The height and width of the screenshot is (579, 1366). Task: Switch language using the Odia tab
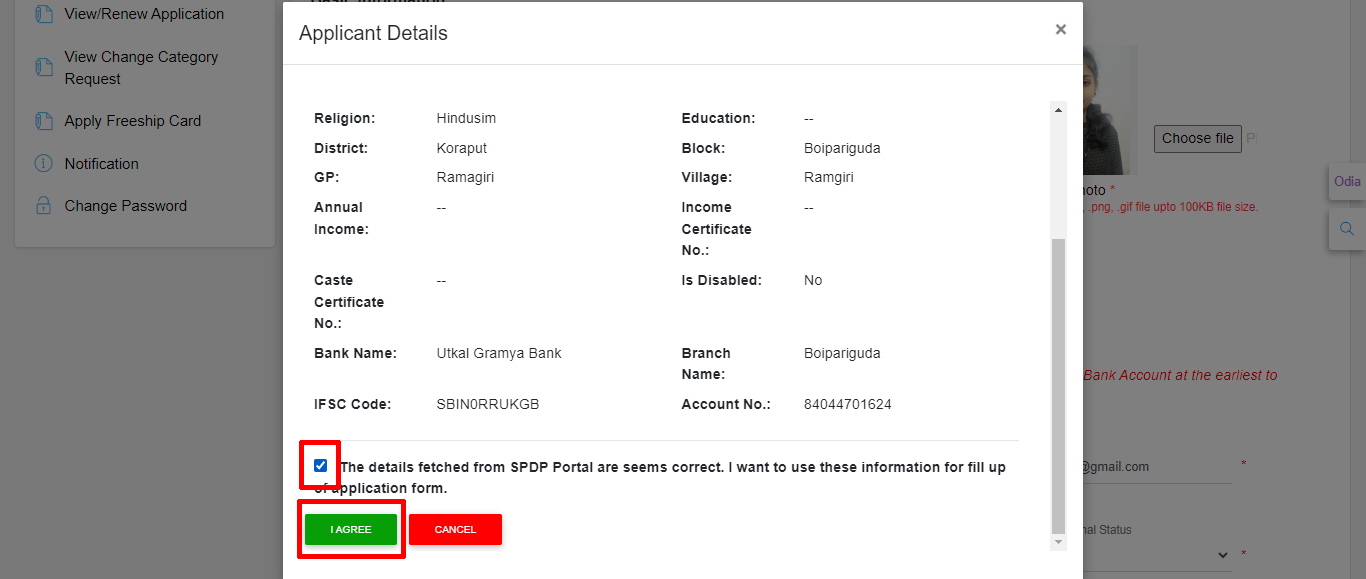point(1347,181)
